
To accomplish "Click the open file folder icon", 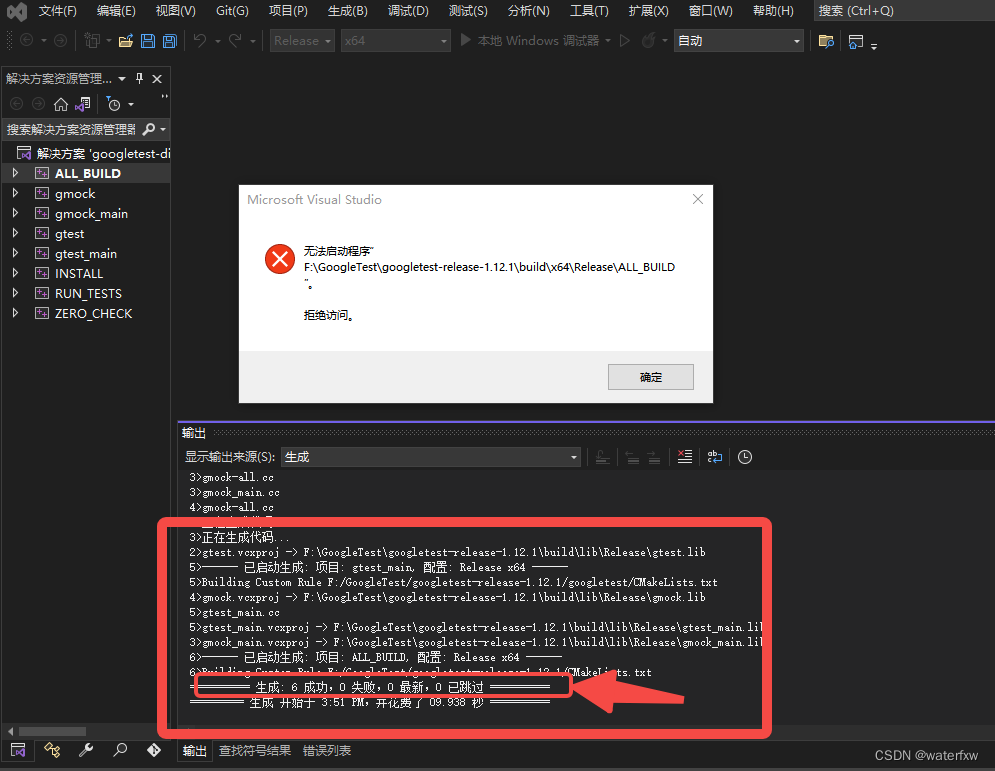I will point(126,41).
